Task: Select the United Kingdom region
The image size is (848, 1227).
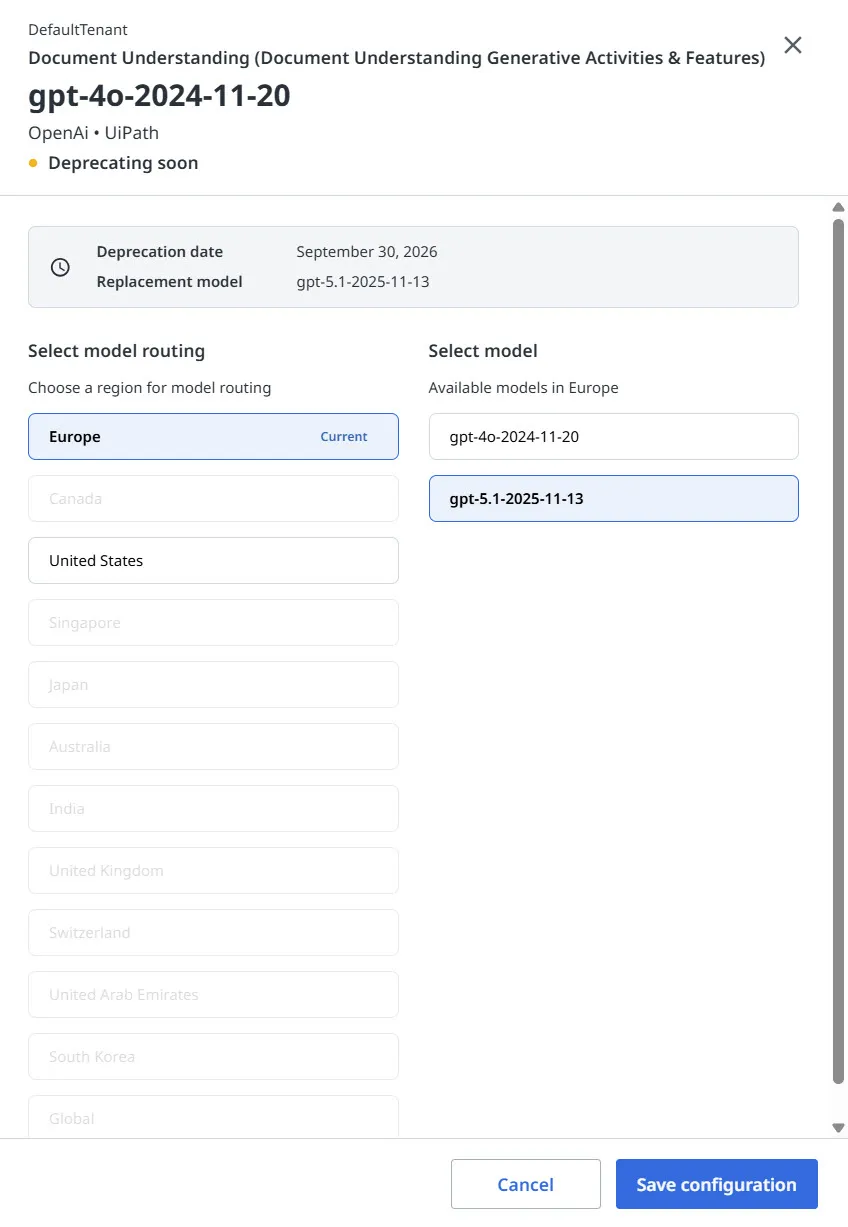Action: (x=213, y=871)
